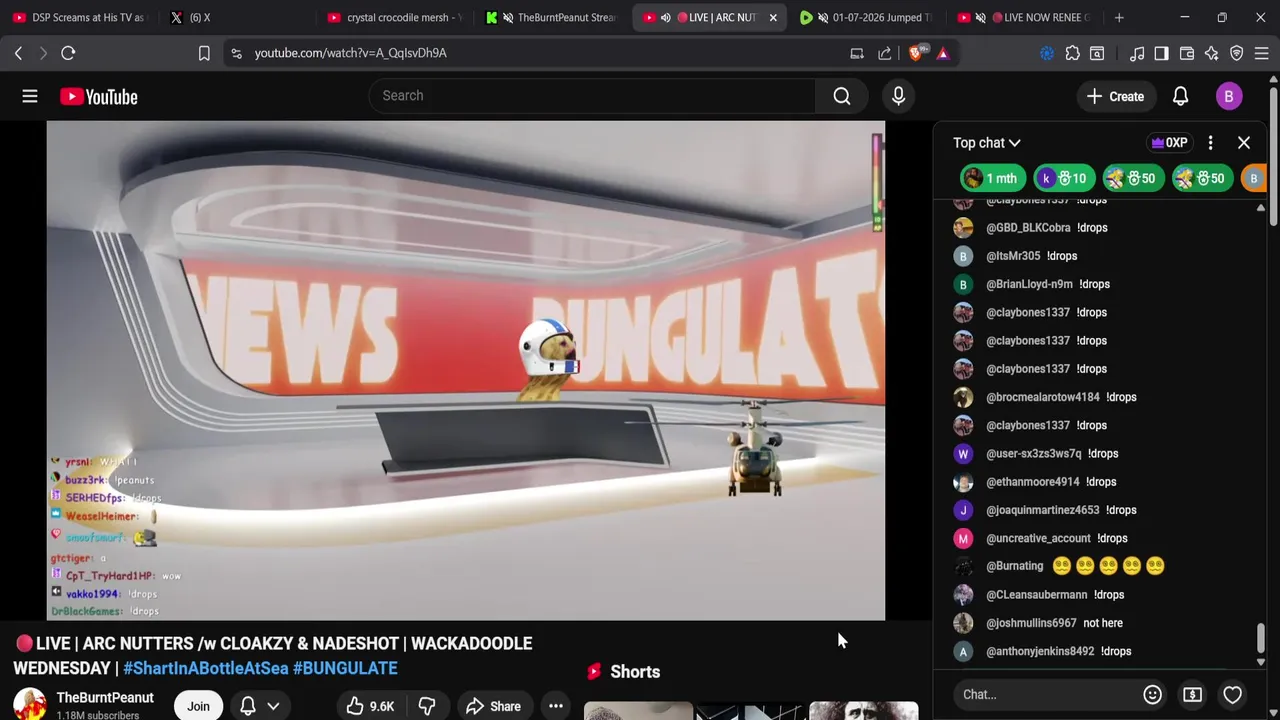Image resolution: width=1280 pixels, height=720 pixels.
Task: Open Brave Rewards triangle icon
Action: (x=943, y=53)
